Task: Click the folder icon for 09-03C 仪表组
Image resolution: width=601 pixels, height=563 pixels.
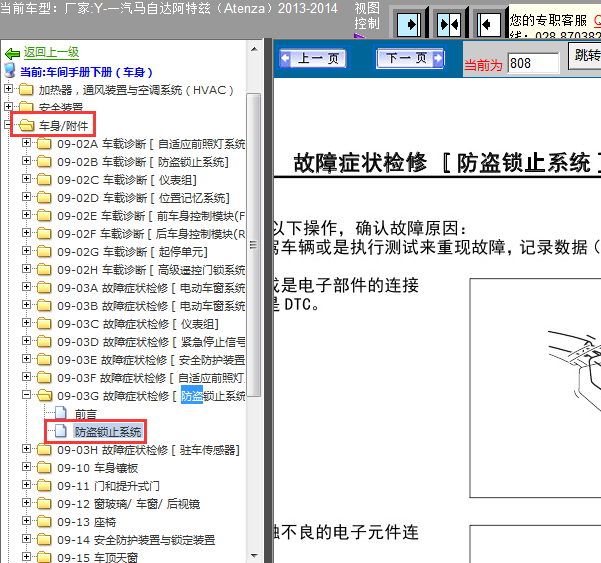Action: (44, 323)
